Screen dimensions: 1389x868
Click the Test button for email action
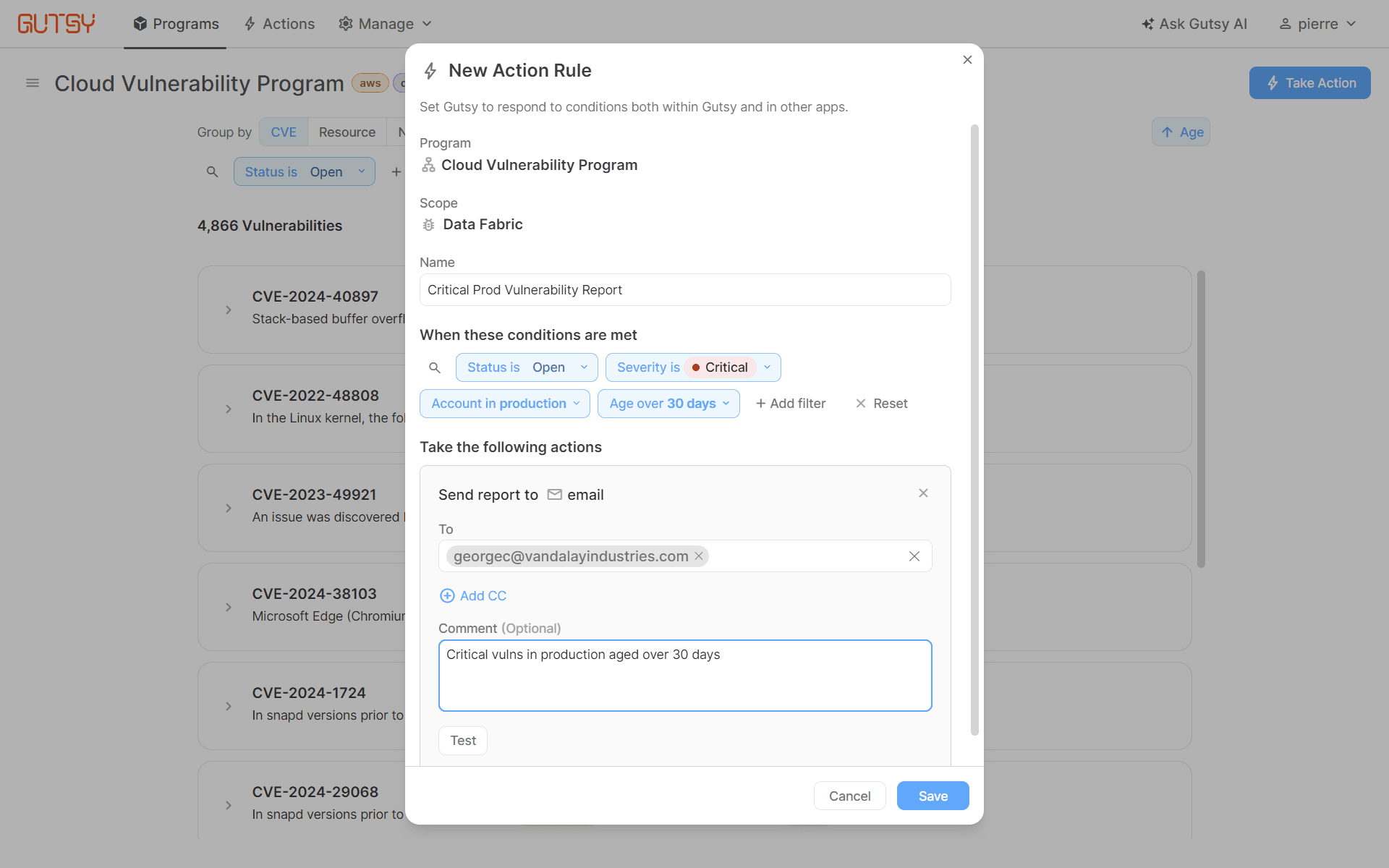click(x=462, y=740)
